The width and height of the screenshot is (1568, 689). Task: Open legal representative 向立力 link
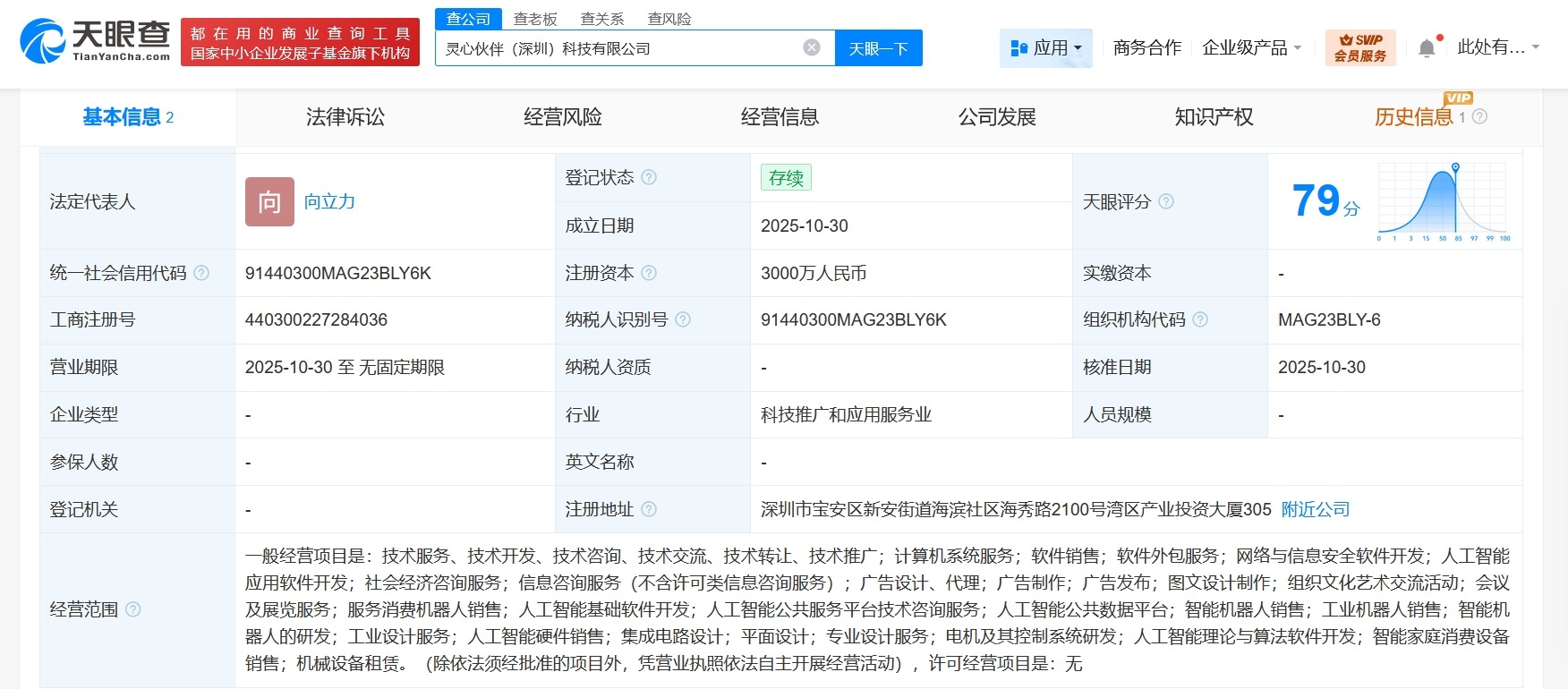(x=330, y=201)
